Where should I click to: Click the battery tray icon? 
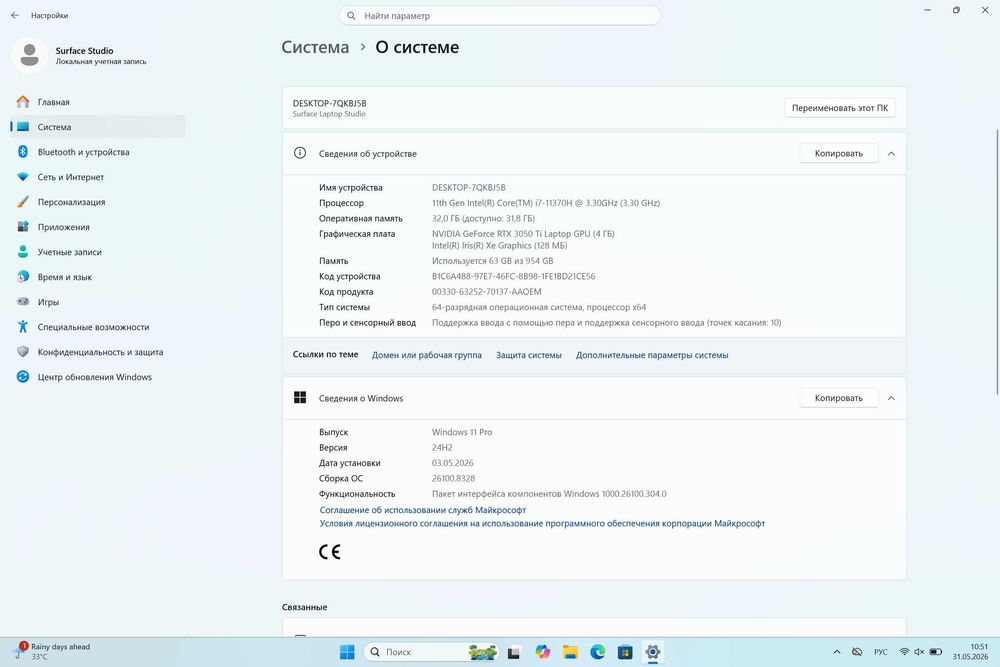tap(936, 652)
